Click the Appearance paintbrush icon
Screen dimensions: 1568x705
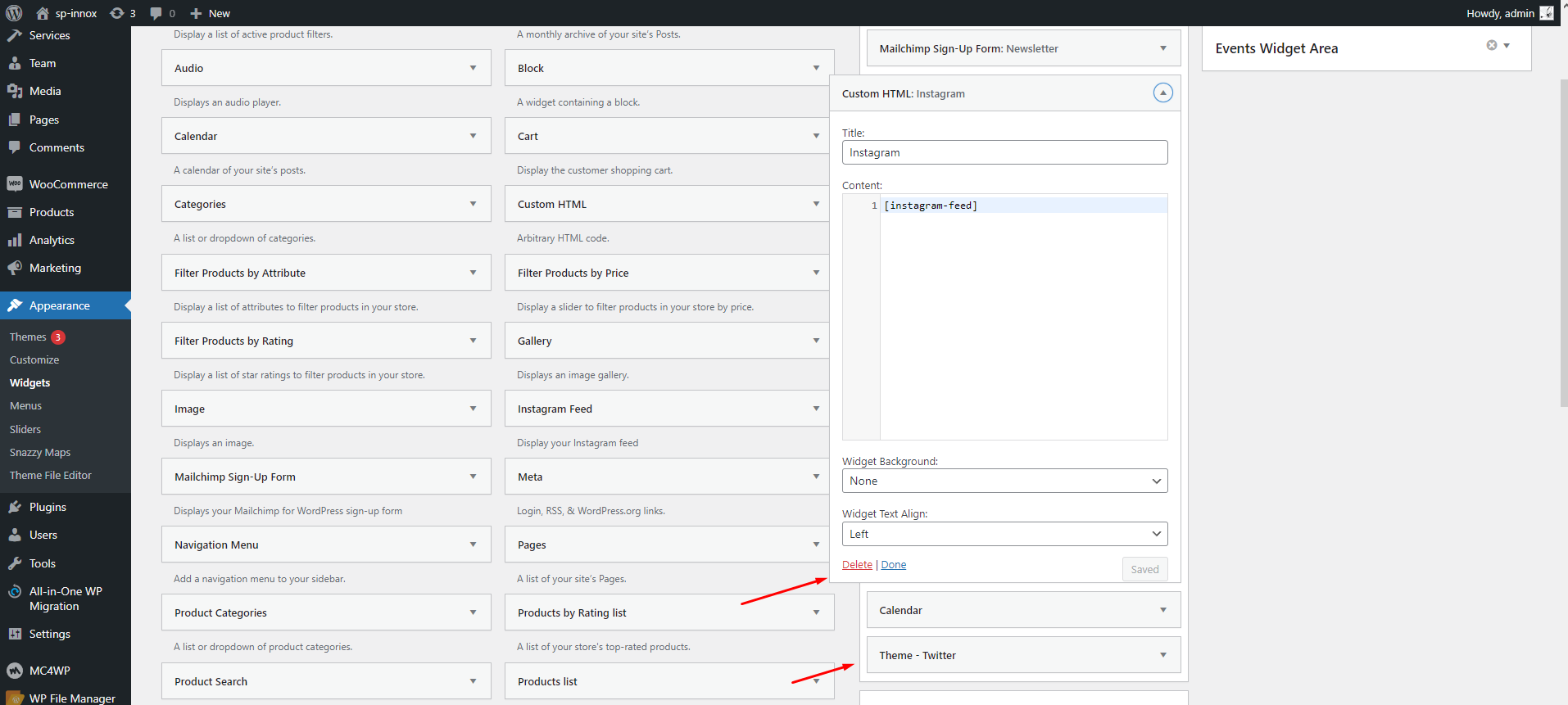pyautogui.click(x=15, y=305)
